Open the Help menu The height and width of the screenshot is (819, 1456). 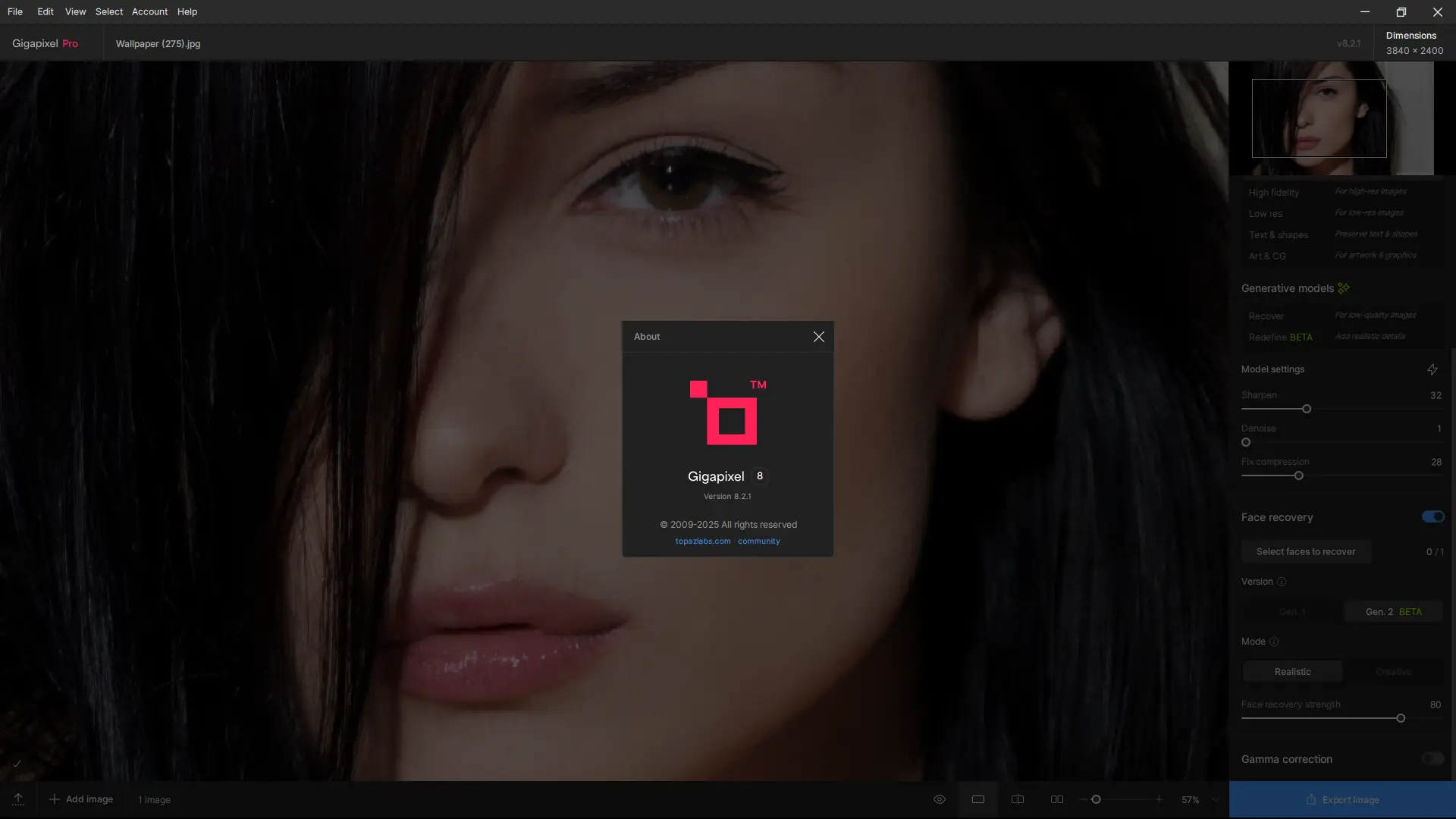tap(187, 11)
